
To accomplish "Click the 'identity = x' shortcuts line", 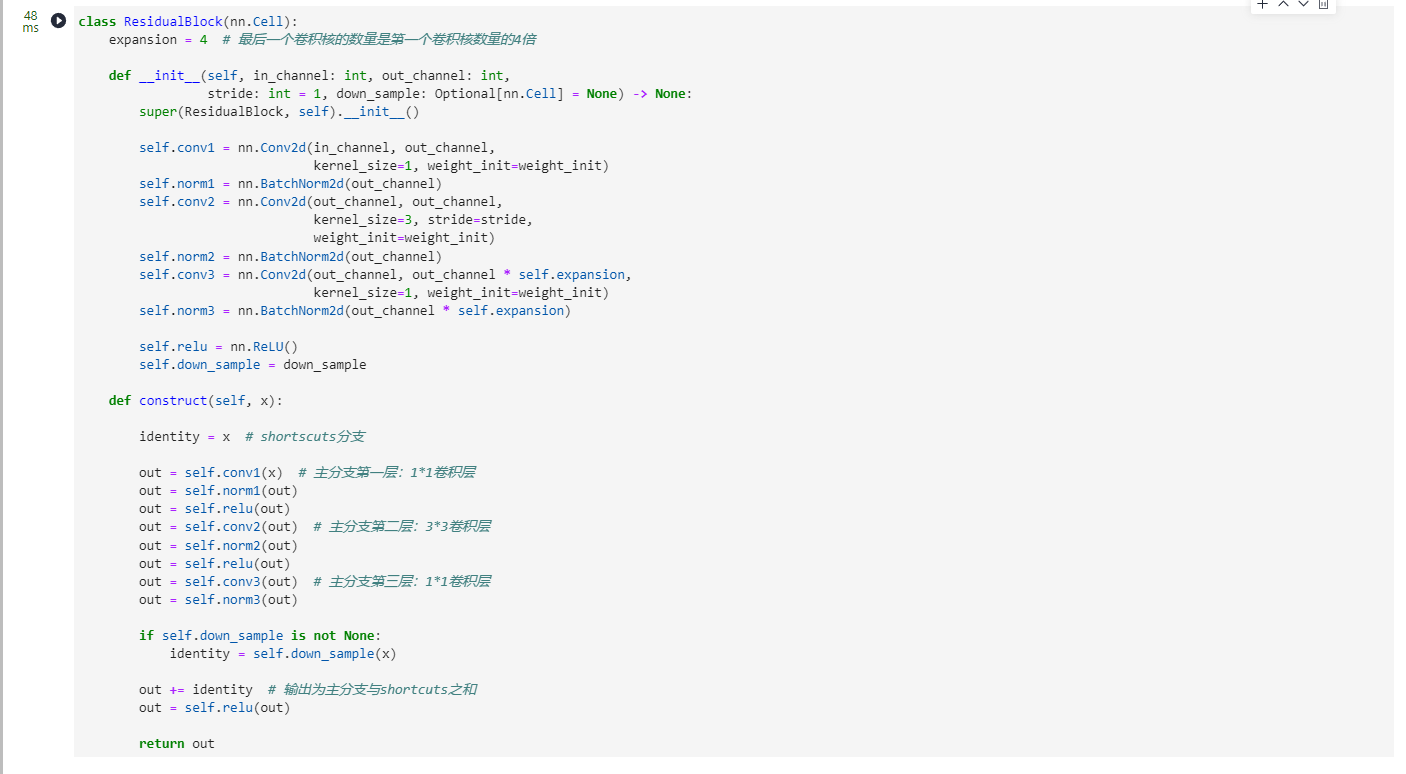I will (252, 437).
